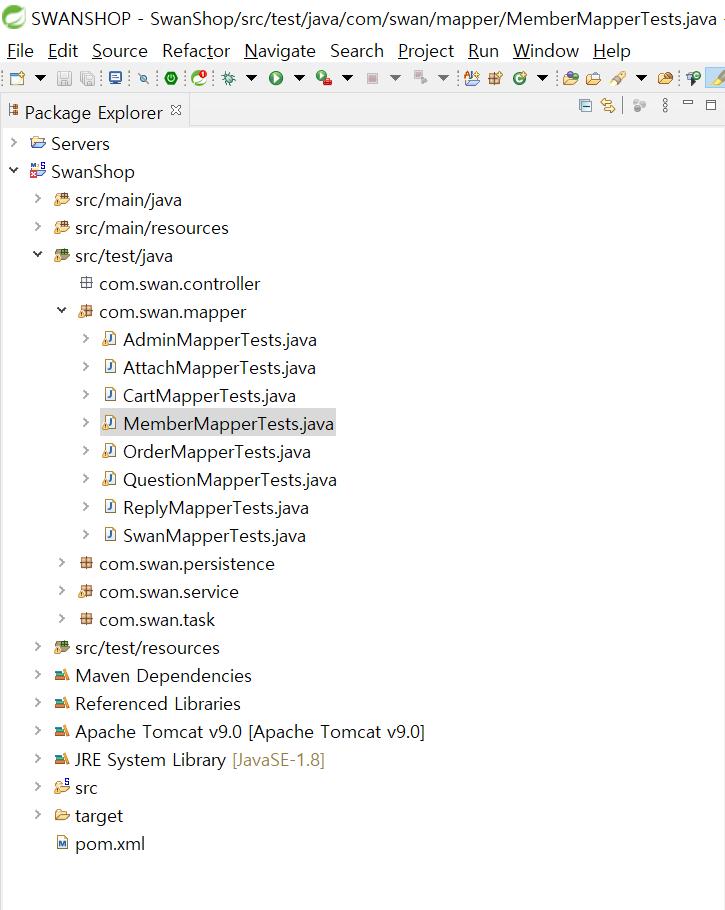Open the File menu
This screenshot has height=910, width=725.
[20, 51]
